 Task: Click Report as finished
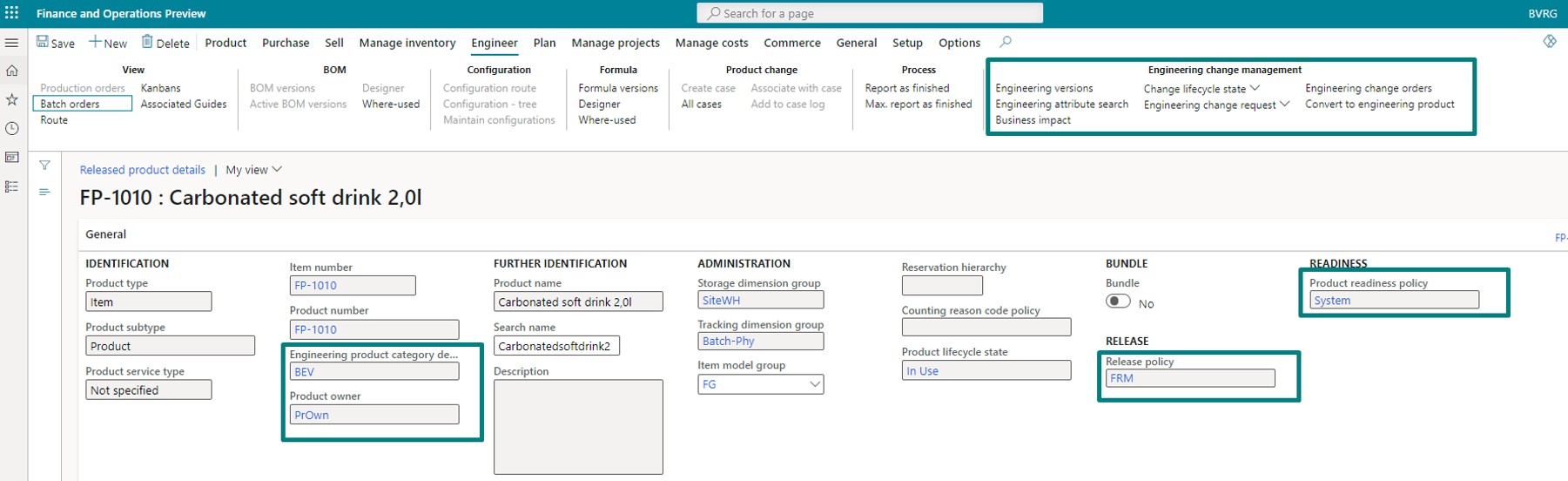[907, 88]
